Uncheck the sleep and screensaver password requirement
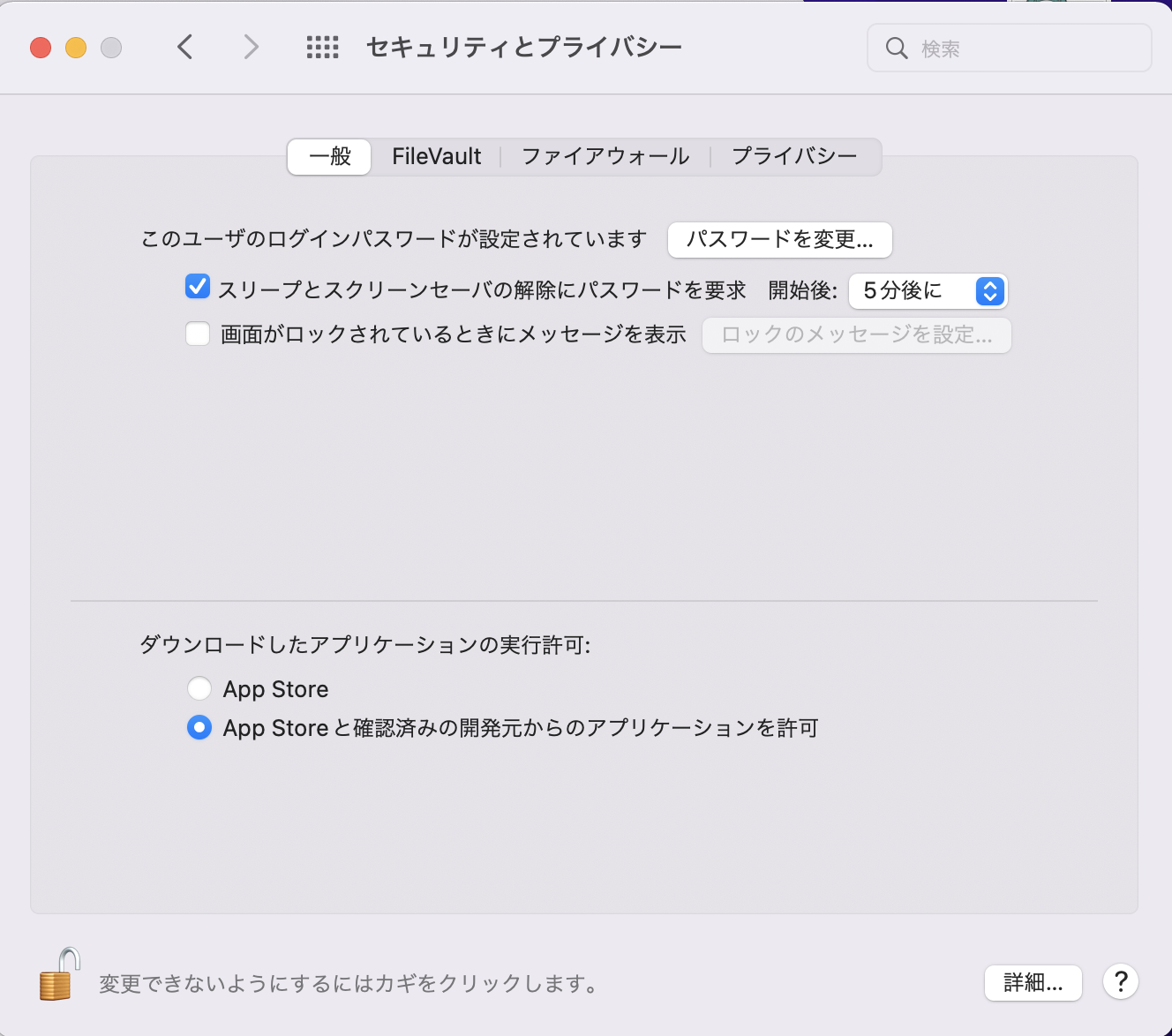Image resolution: width=1172 pixels, height=1036 pixels. [197, 286]
